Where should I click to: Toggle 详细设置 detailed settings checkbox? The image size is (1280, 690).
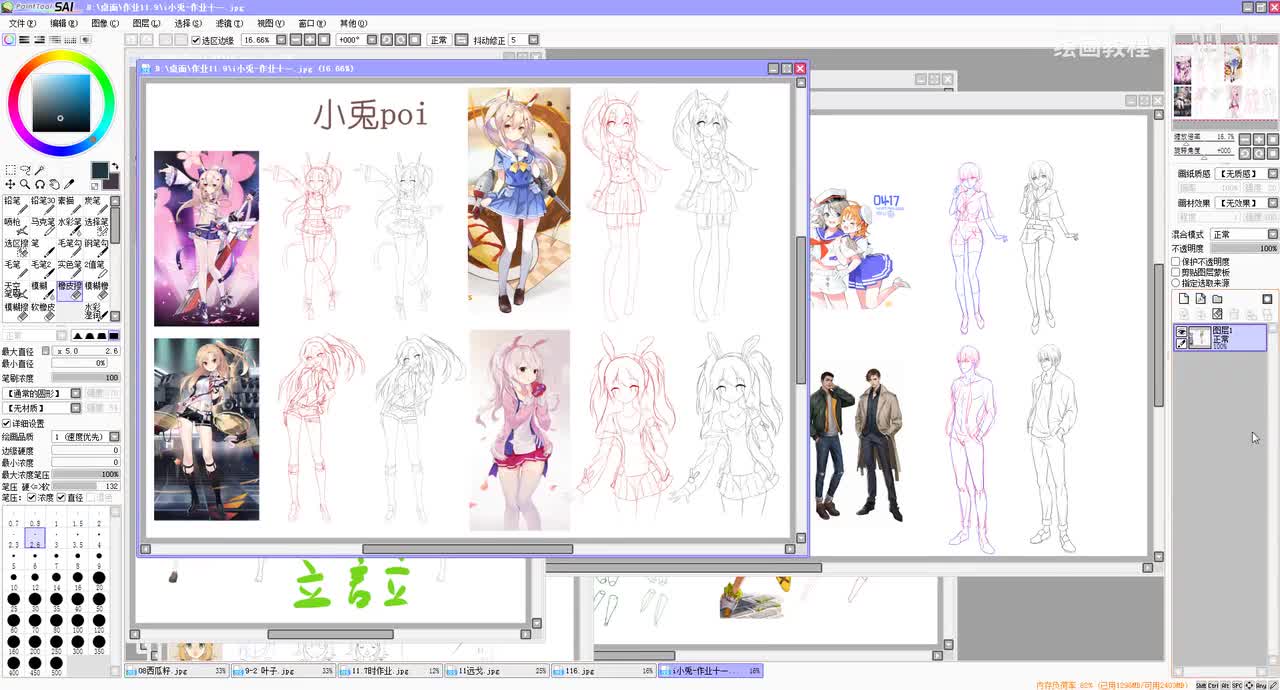point(6,423)
